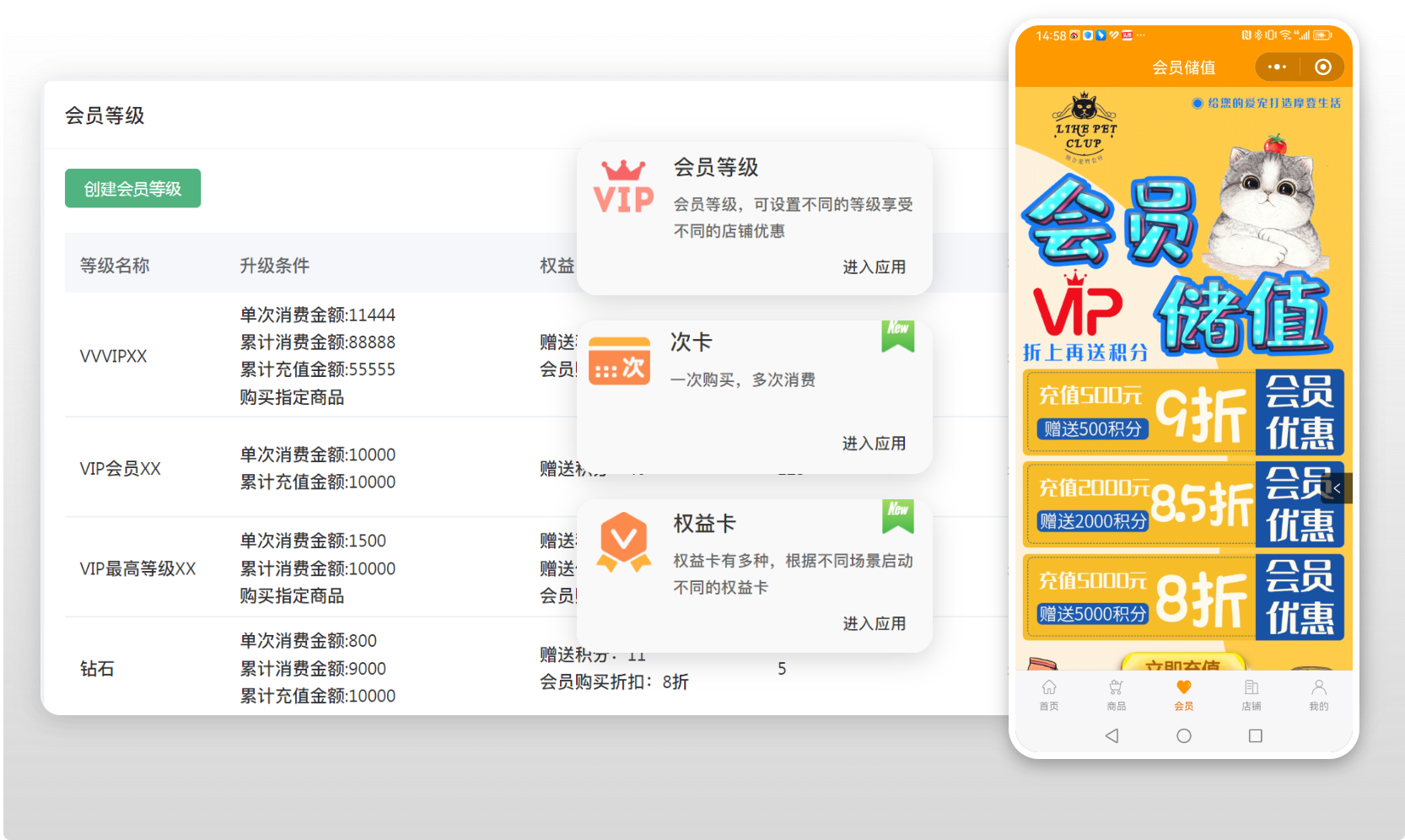Expand the side panel arrow on phone

[x=1337, y=488]
